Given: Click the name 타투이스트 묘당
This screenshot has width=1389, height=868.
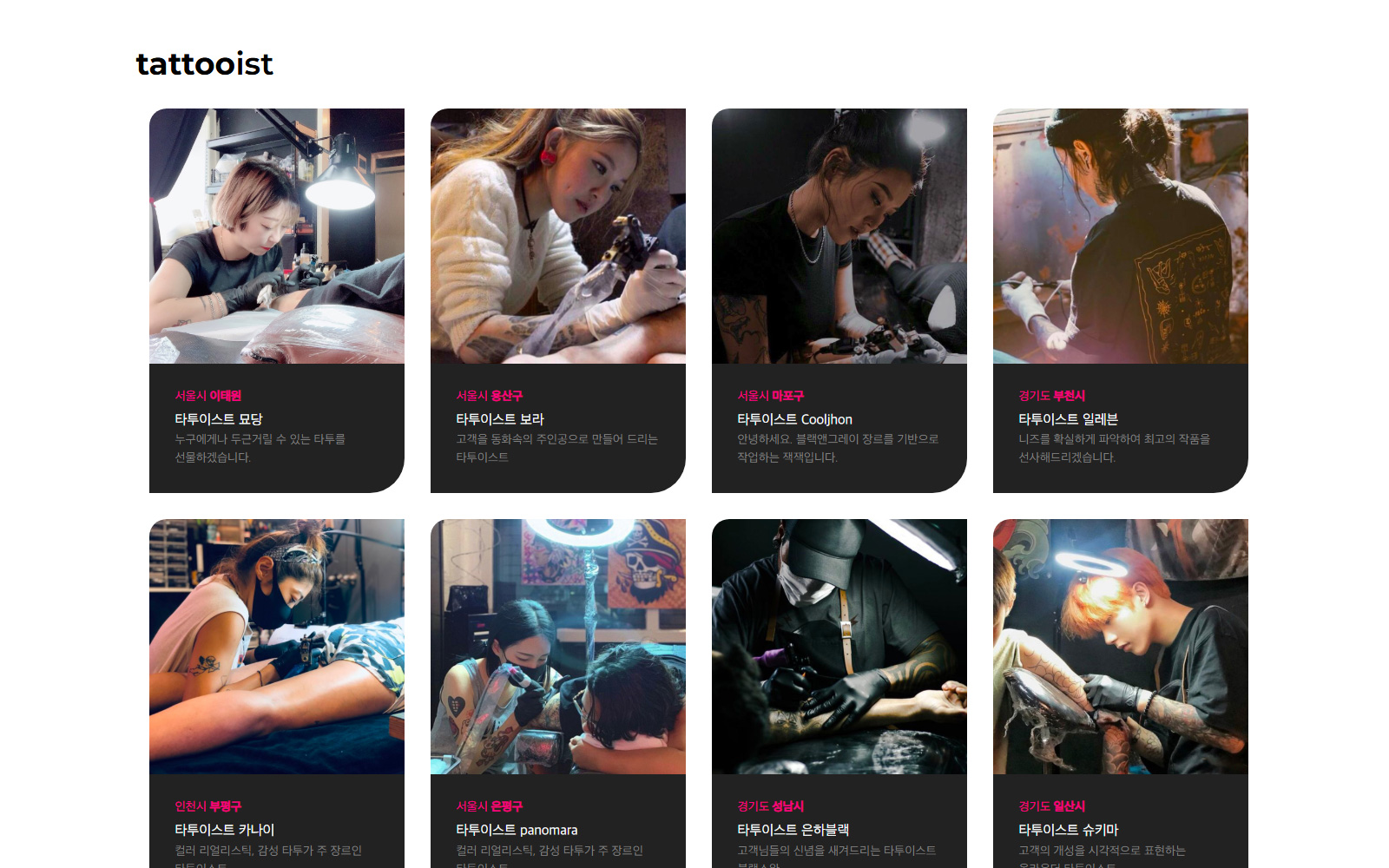Looking at the screenshot, I should pos(219,419).
